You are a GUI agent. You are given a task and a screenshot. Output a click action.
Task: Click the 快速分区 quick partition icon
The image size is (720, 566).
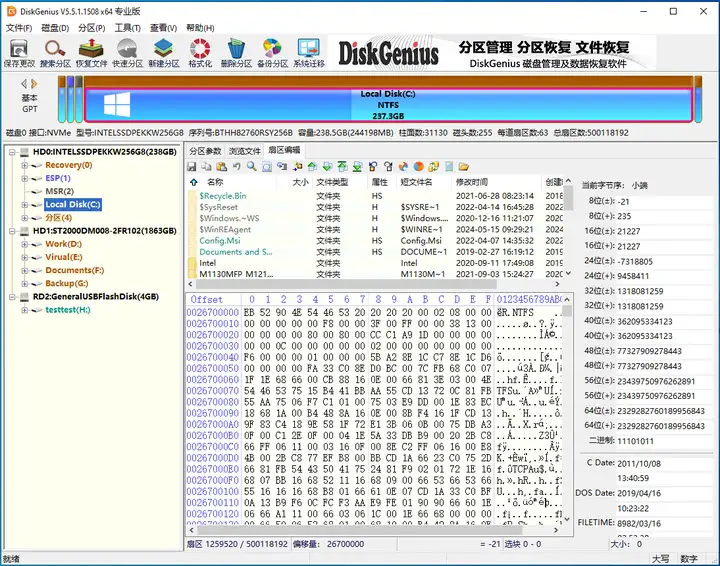point(128,54)
